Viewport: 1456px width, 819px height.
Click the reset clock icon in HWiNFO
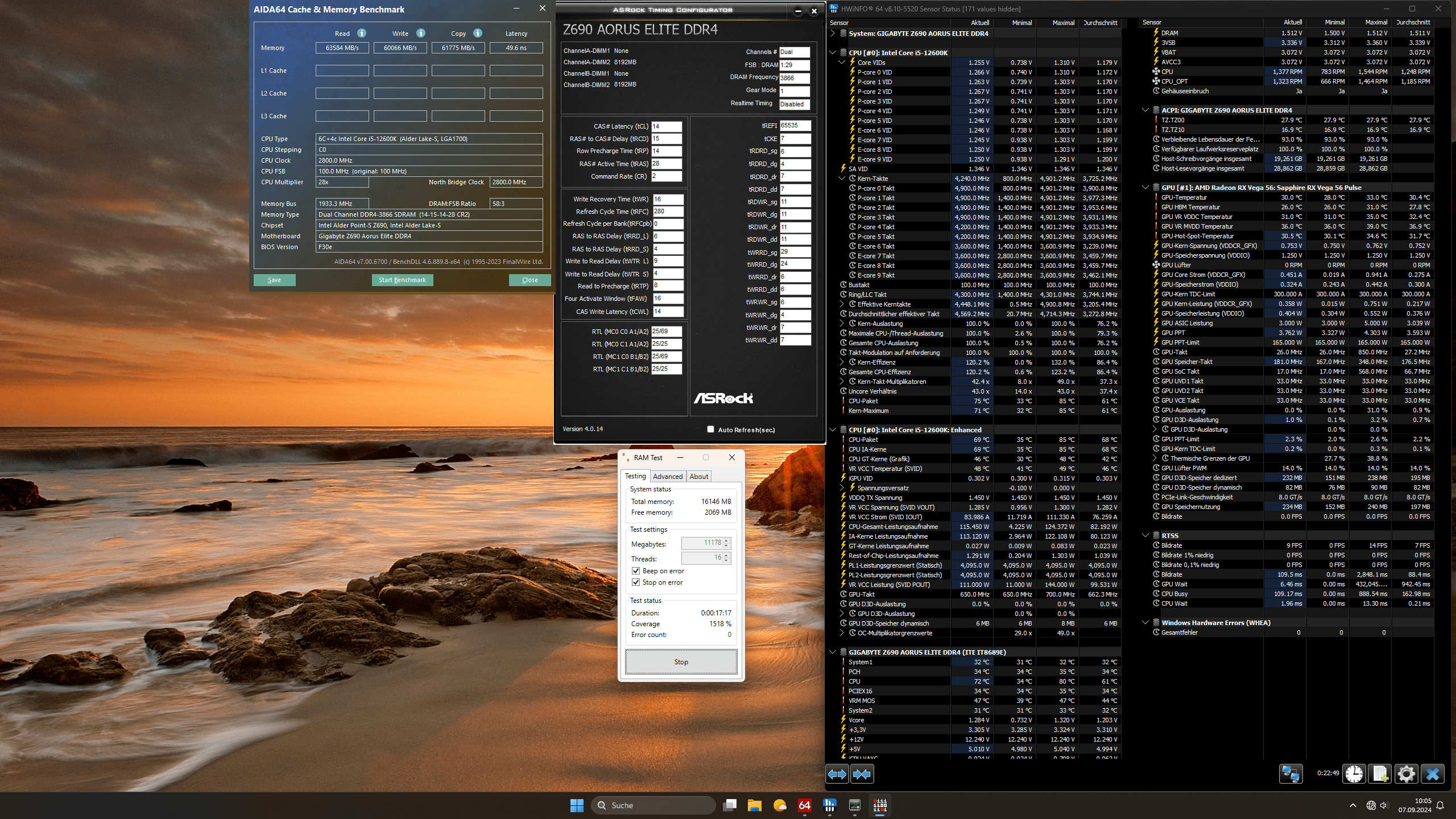click(x=1354, y=774)
